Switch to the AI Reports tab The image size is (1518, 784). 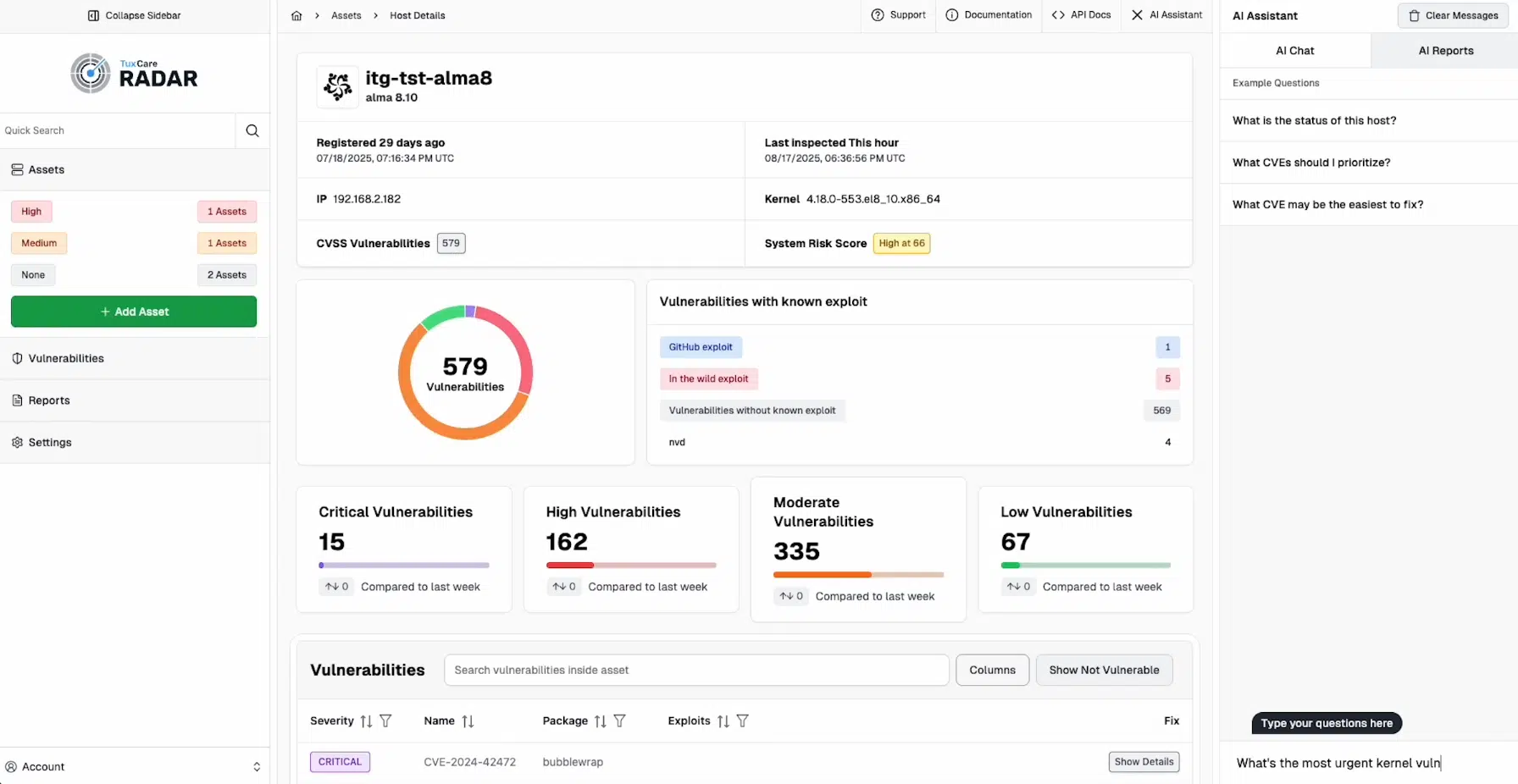coord(1445,51)
